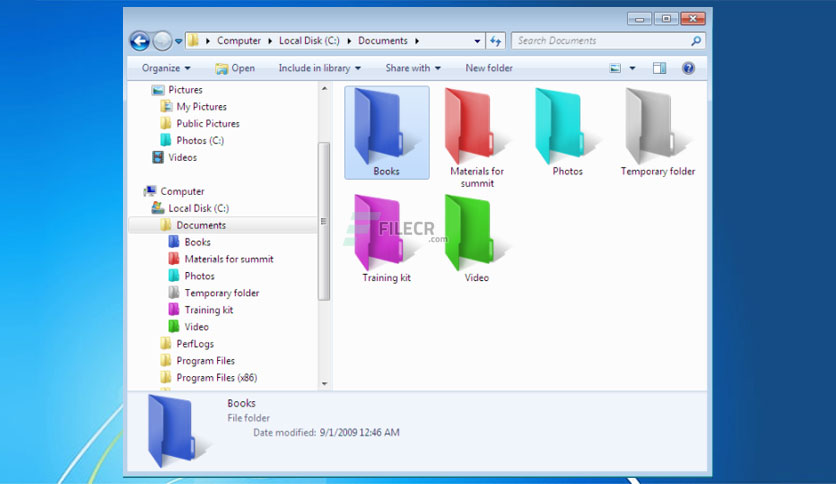836x484 pixels.
Task: Expand the Include in library dropdown
Action: [319, 68]
